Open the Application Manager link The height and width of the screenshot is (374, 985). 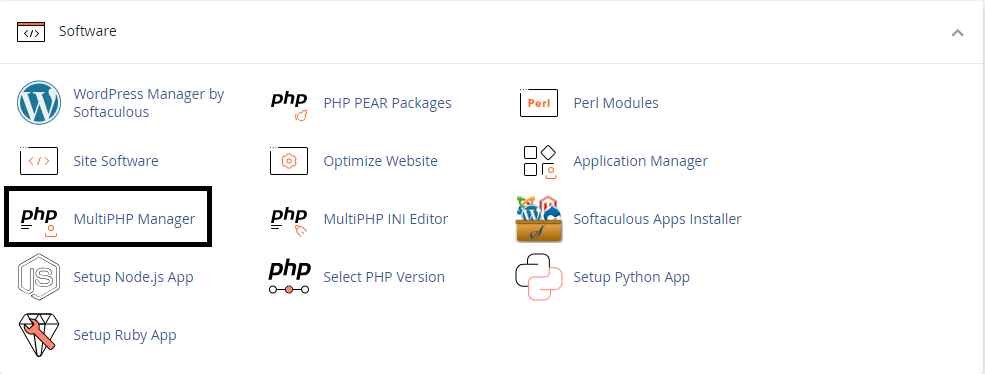coord(640,161)
